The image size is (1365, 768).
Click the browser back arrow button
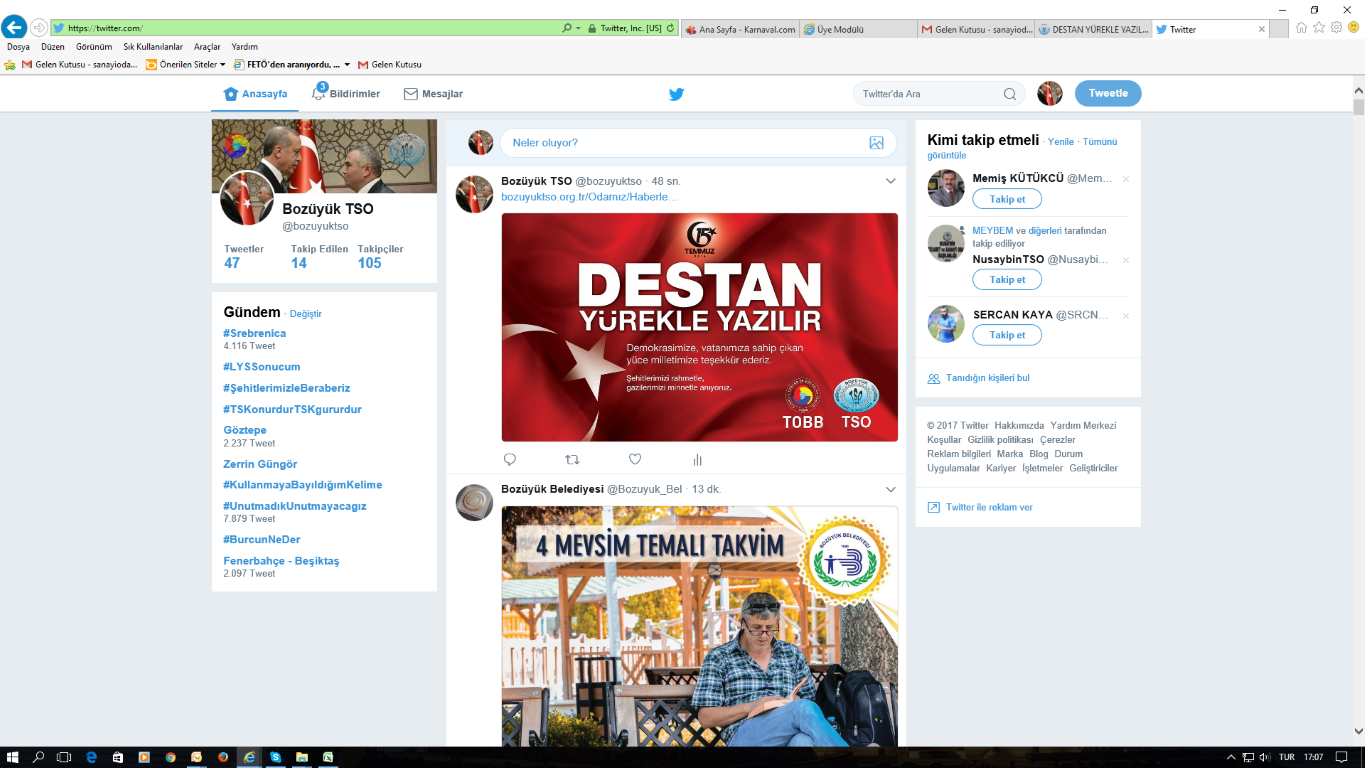click(14, 27)
